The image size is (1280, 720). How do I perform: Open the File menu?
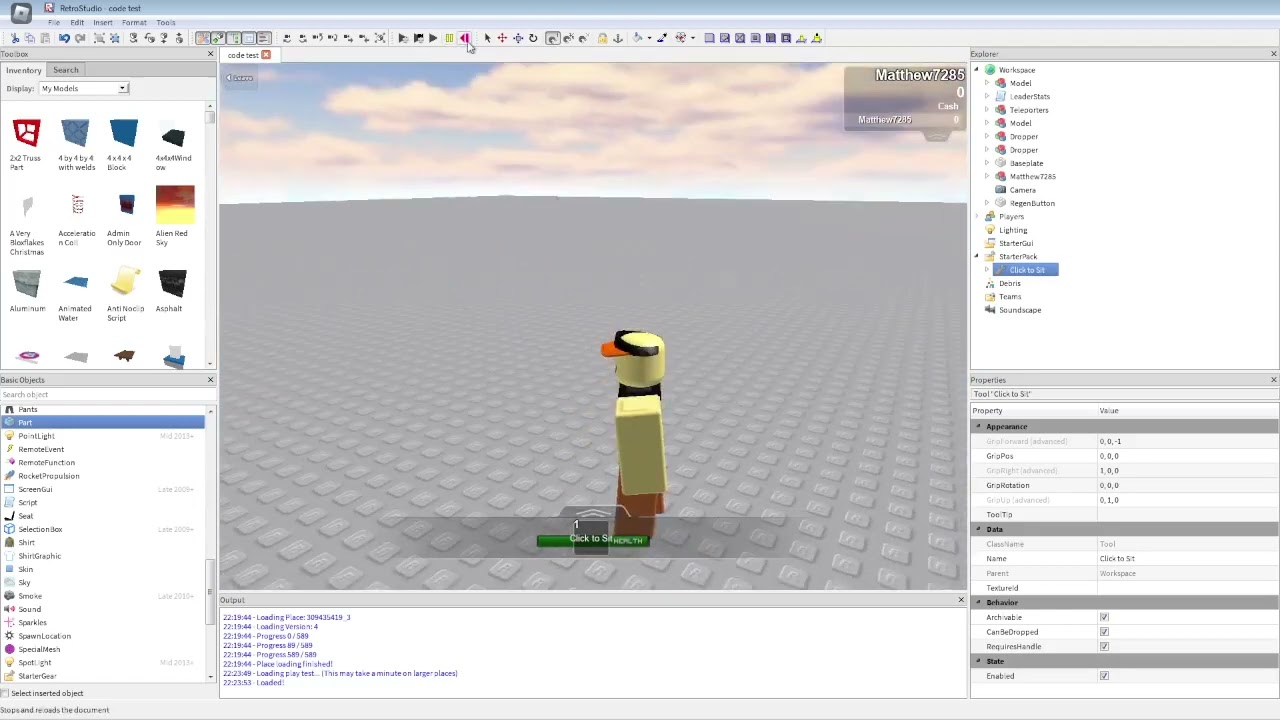(x=54, y=22)
